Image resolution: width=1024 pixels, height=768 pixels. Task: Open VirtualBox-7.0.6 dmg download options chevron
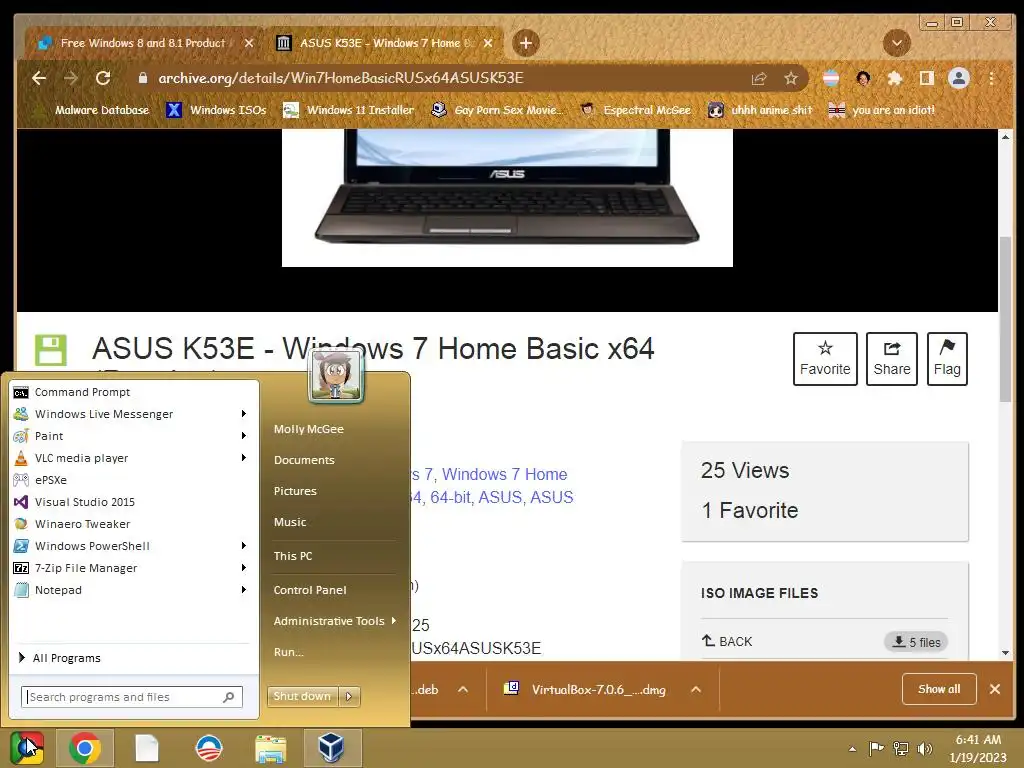click(x=696, y=690)
